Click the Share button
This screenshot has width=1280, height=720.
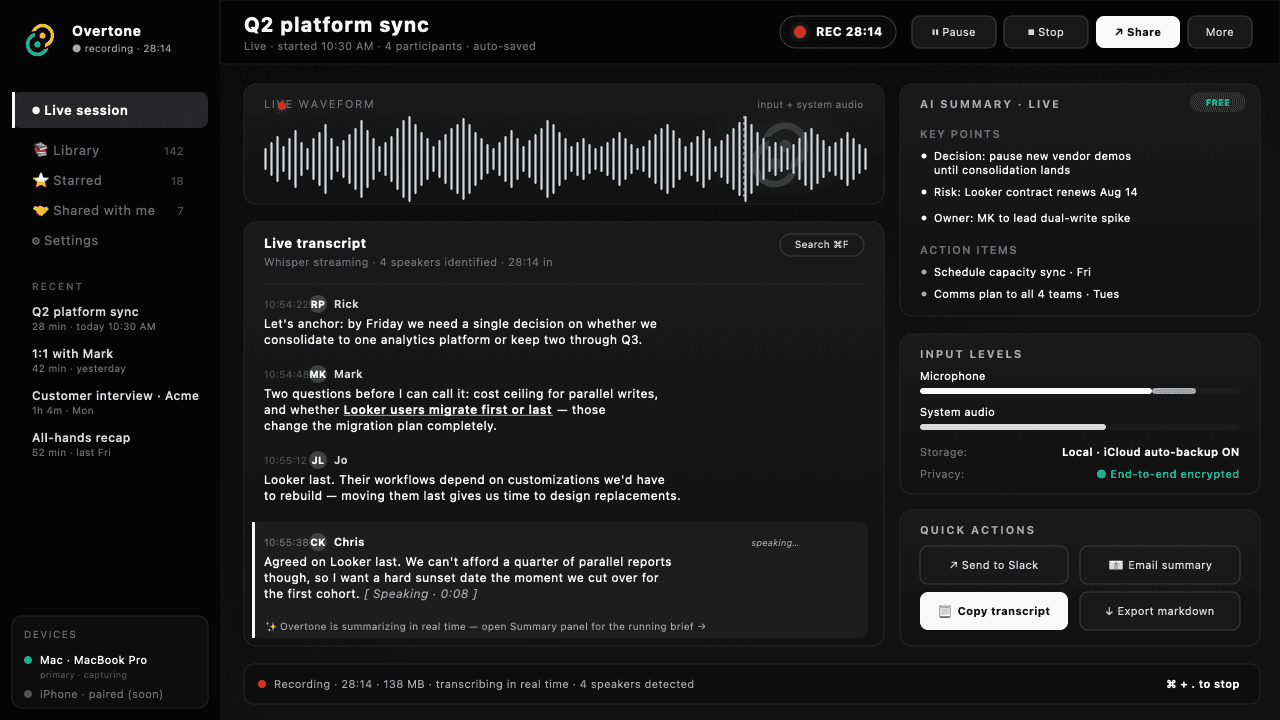point(1137,31)
